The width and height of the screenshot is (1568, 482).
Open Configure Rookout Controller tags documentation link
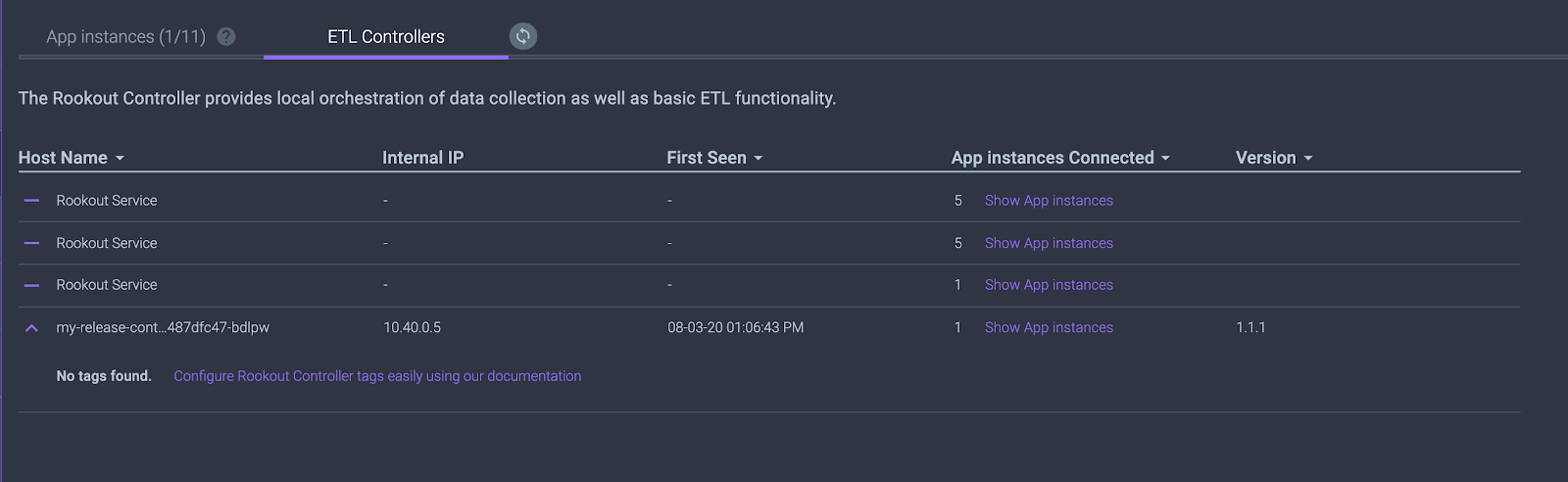click(377, 376)
